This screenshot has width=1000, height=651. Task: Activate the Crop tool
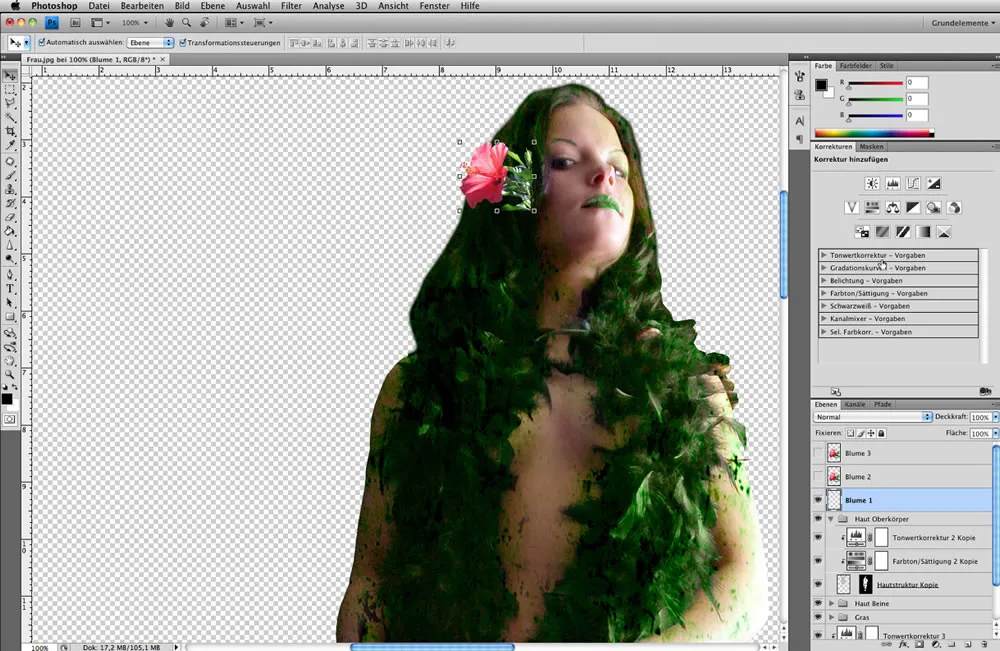coord(10,130)
